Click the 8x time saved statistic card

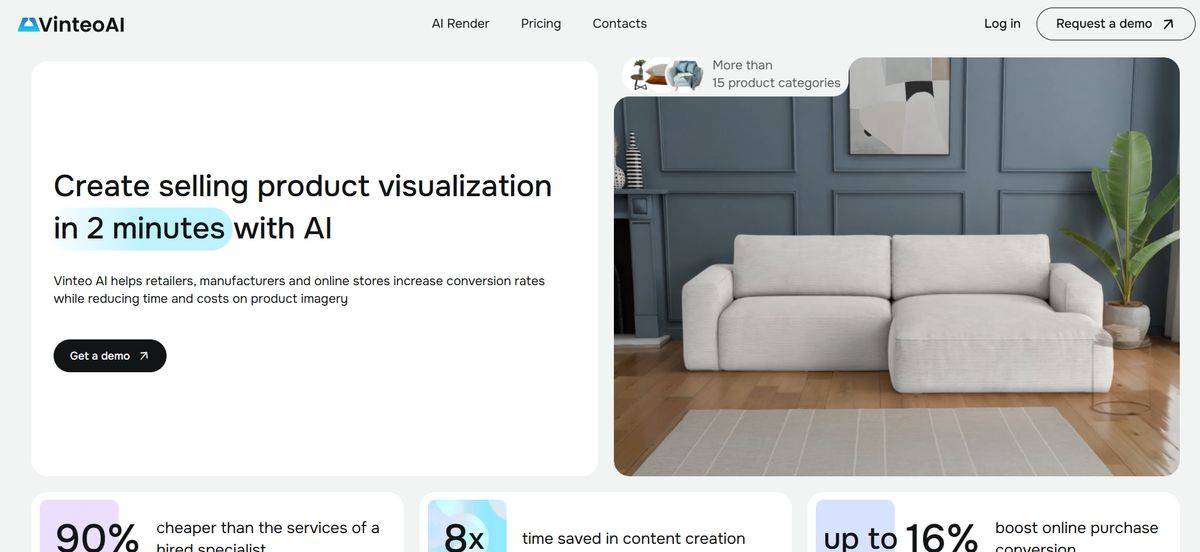[605, 522]
